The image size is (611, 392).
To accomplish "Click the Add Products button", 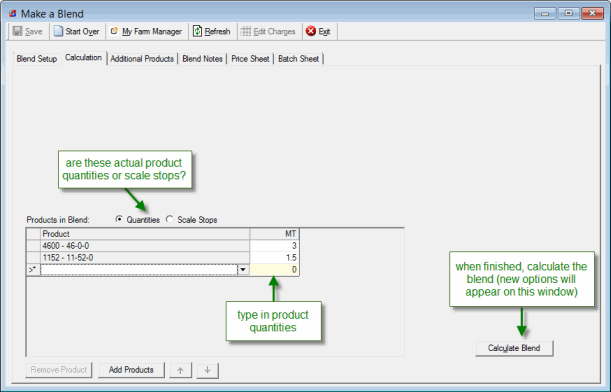I will pos(131,370).
